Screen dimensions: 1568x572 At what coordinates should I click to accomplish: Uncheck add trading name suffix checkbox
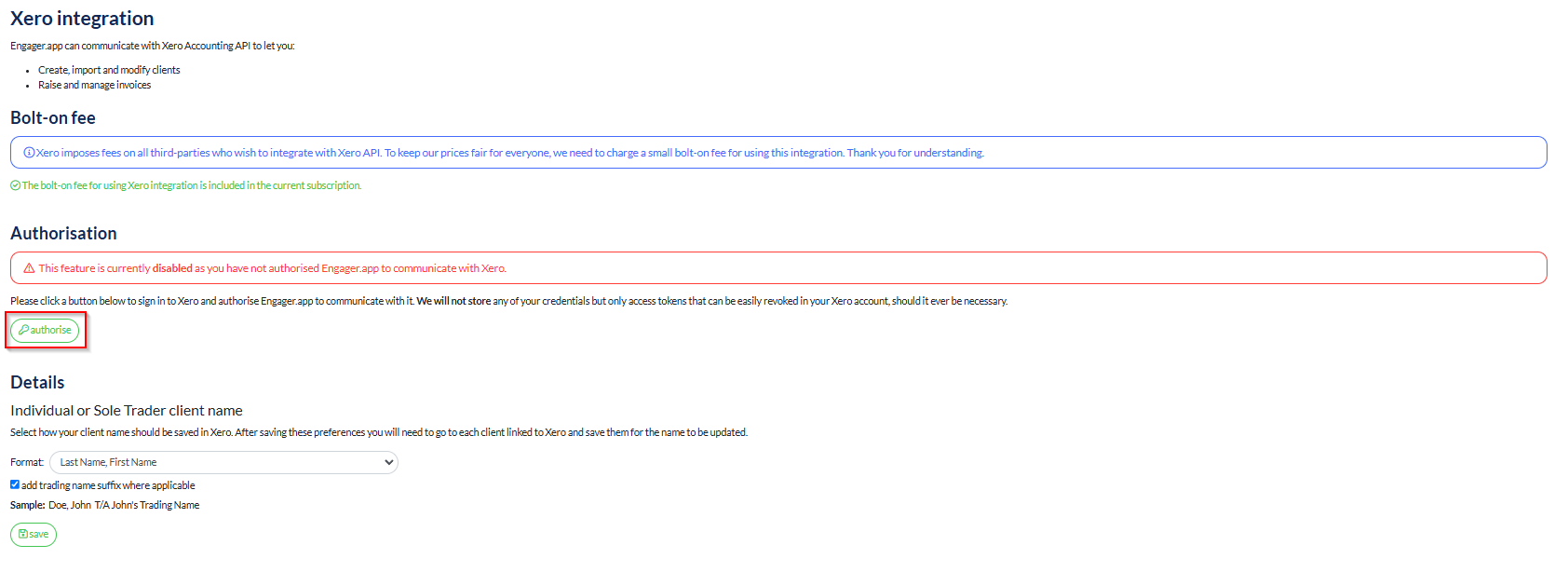pos(15,484)
